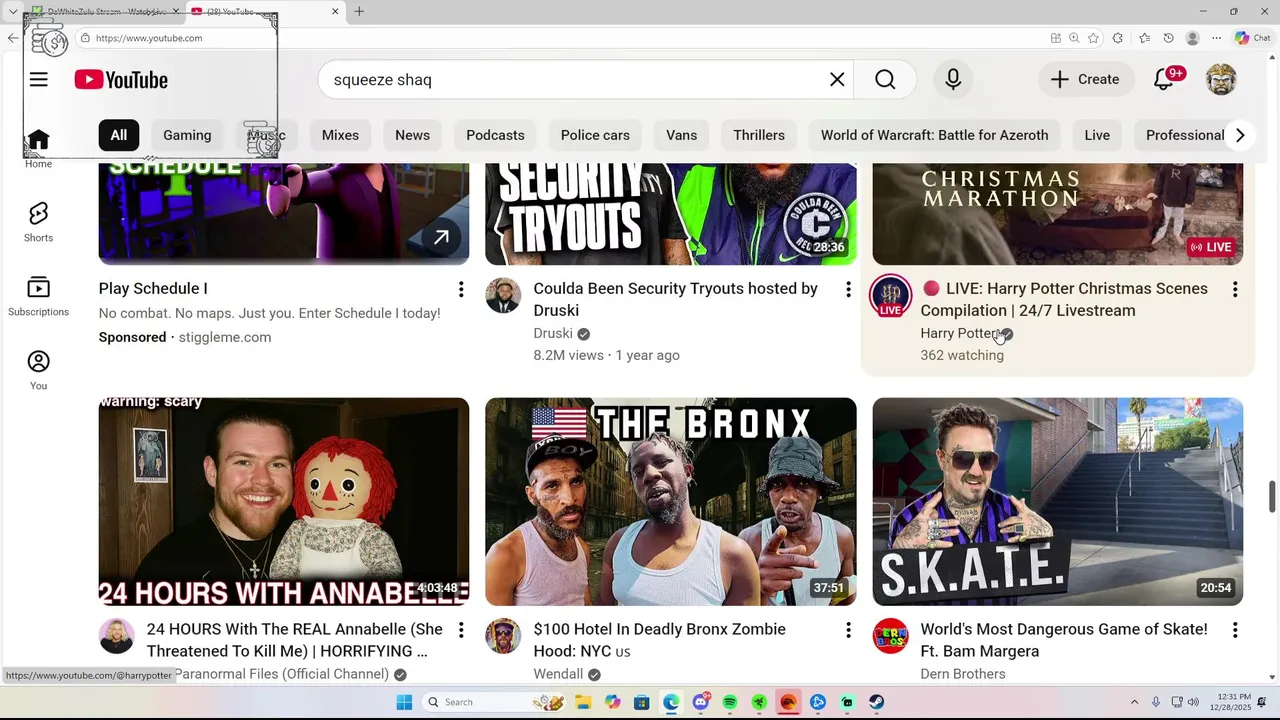The width and height of the screenshot is (1280, 720).
Task: Open the Harry Potter live channel avatar
Action: point(890,296)
